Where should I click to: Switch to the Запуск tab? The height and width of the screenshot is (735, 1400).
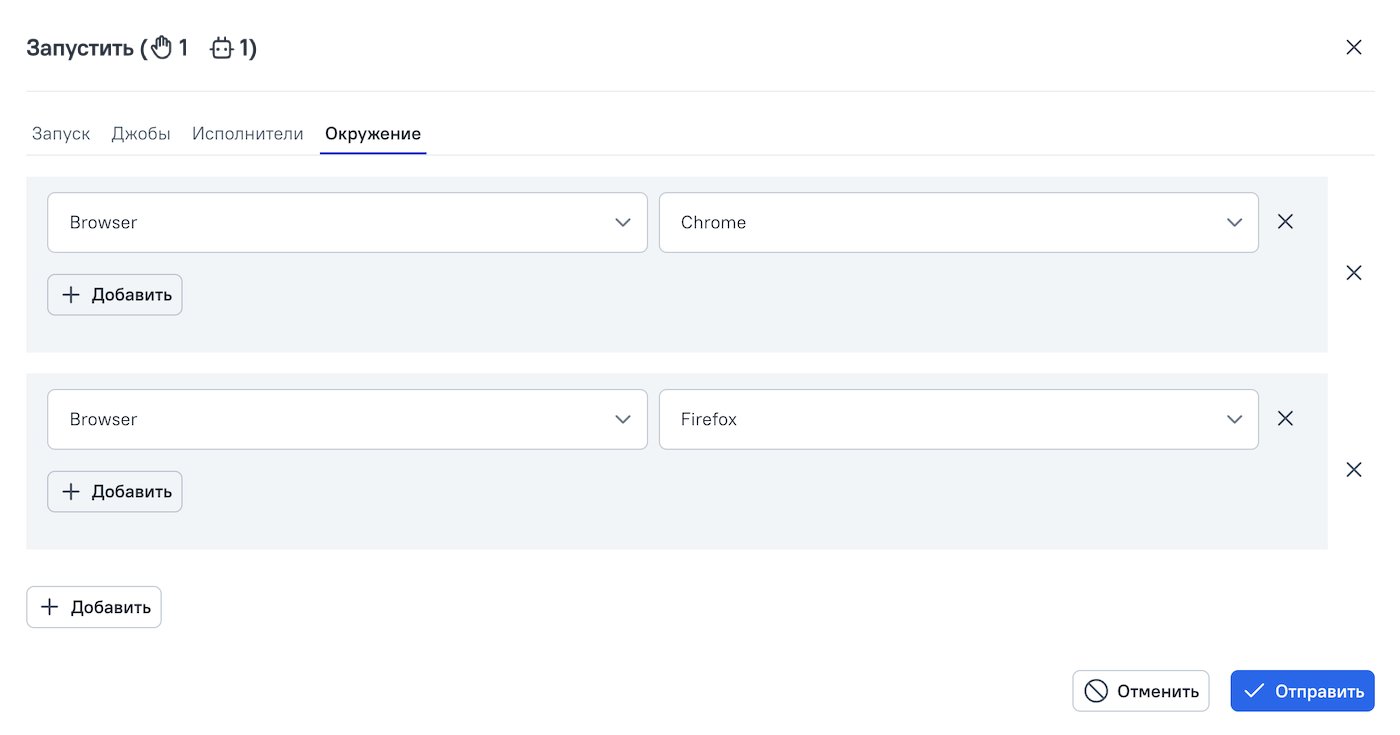[x=61, y=134]
